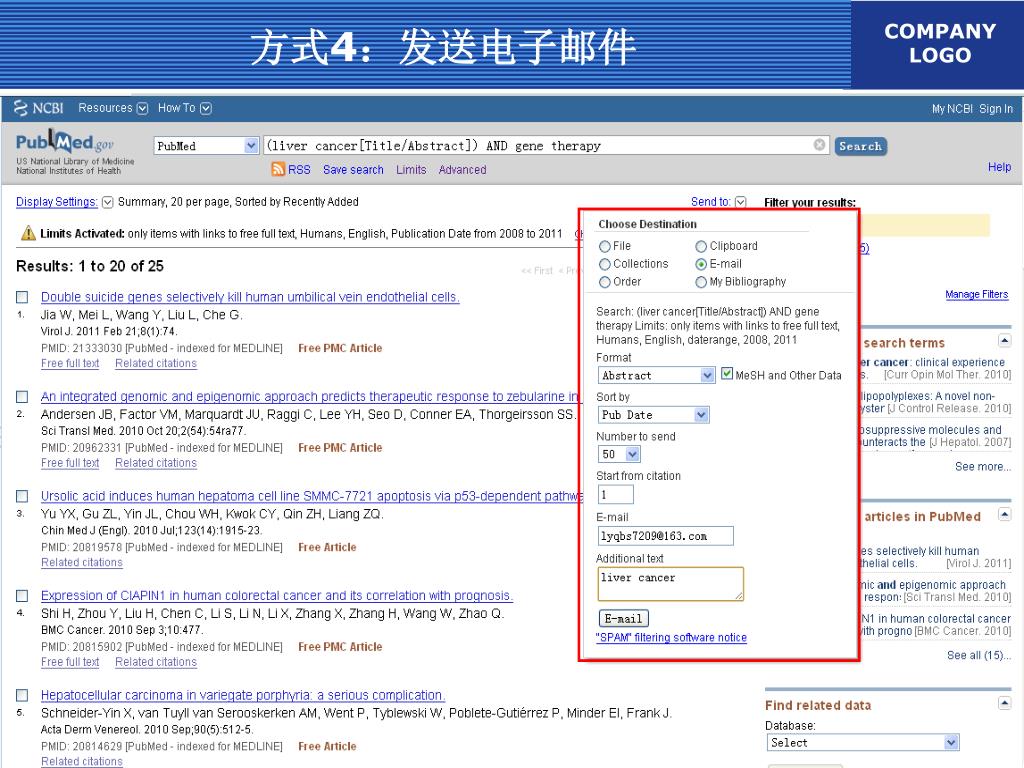Open the Format Abstract dropdown
The image size is (1024, 768).
(656, 376)
